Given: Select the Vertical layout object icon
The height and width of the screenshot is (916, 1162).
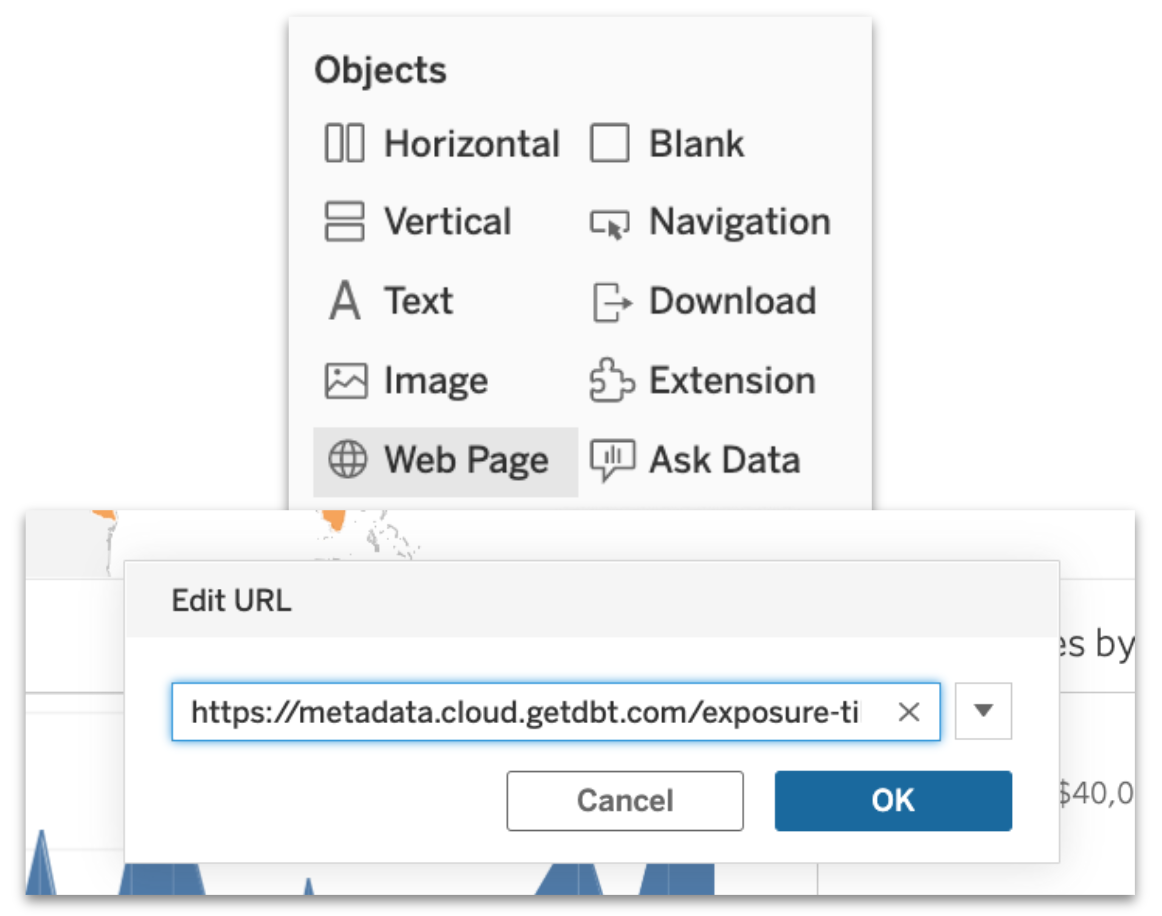Looking at the screenshot, I should pyautogui.click(x=345, y=222).
